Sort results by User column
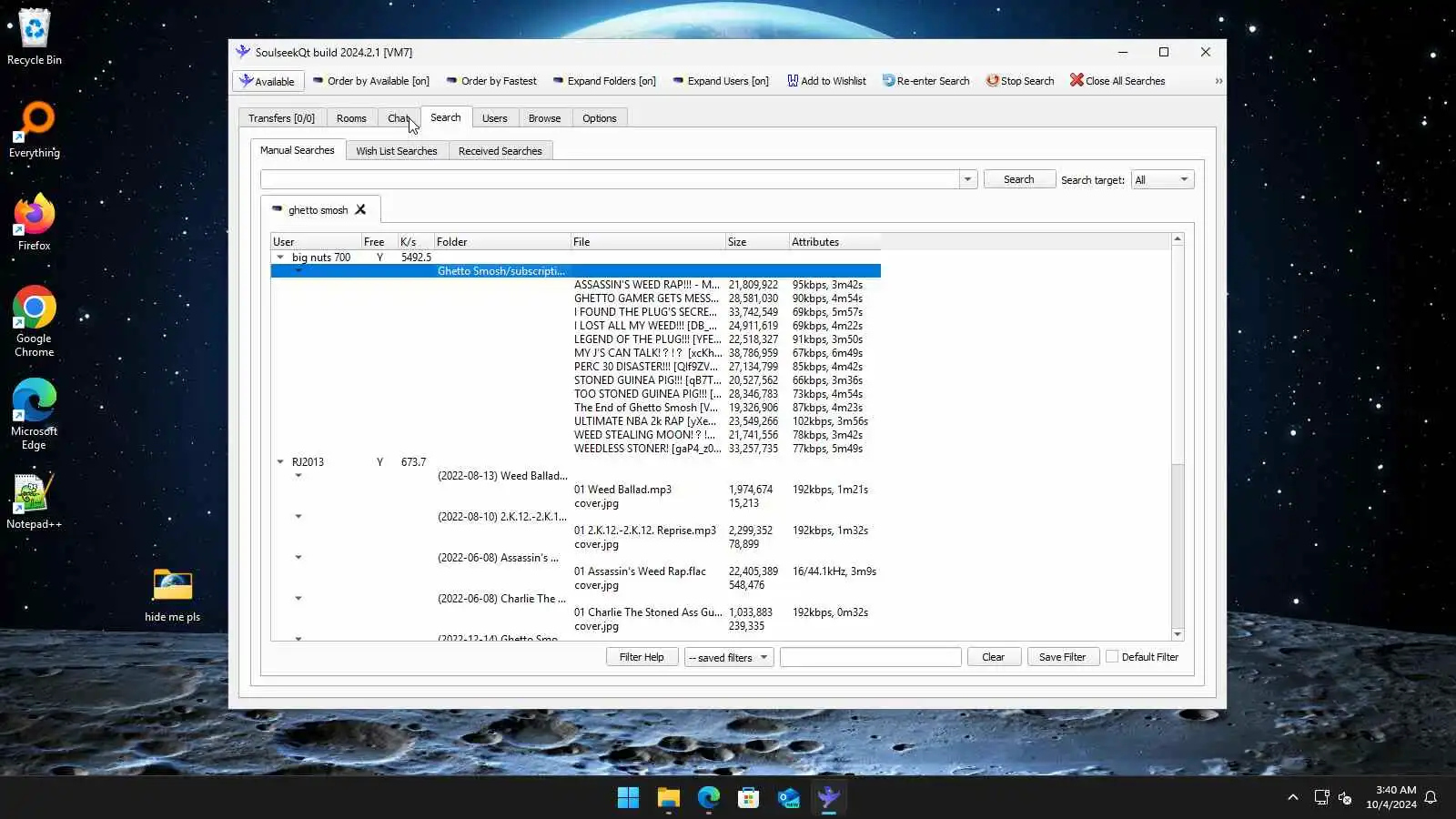The width and height of the screenshot is (1456, 819). tap(316, 242)
